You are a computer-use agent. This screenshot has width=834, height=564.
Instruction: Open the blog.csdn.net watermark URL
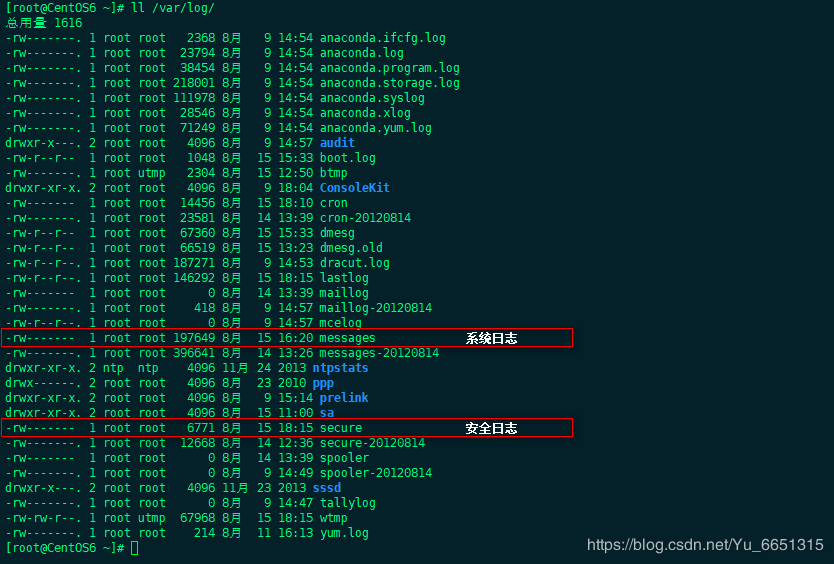point(705,545)
